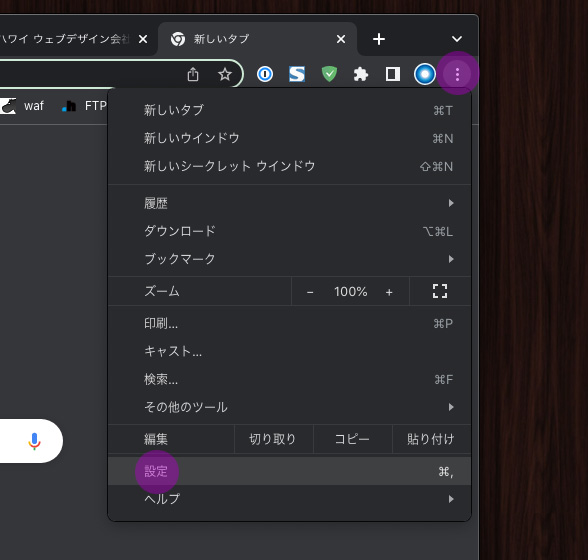Open the waf bookmark

[22, 106]
